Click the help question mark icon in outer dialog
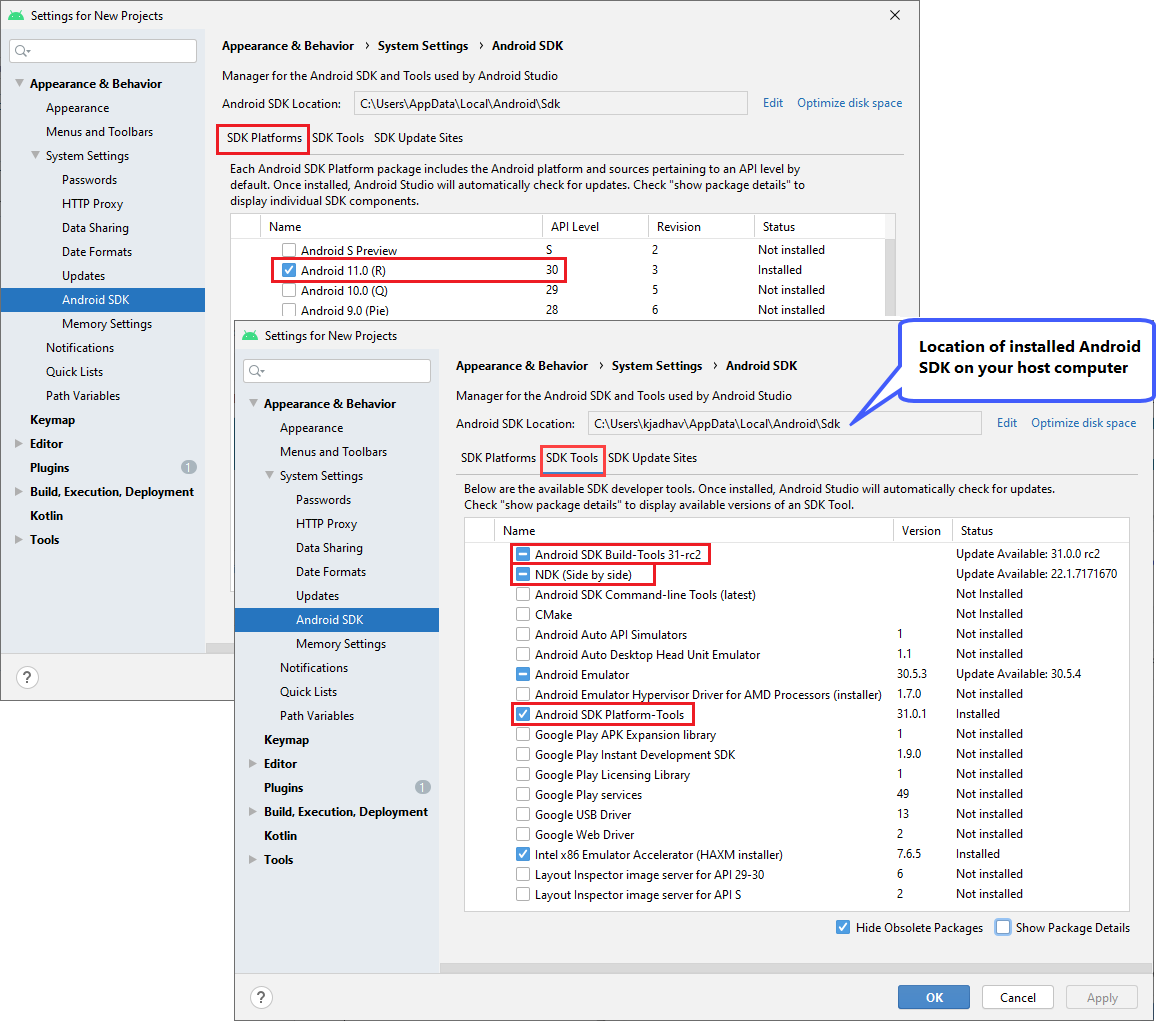Viewport: 1164px width, 1032px height. point(27,677)
